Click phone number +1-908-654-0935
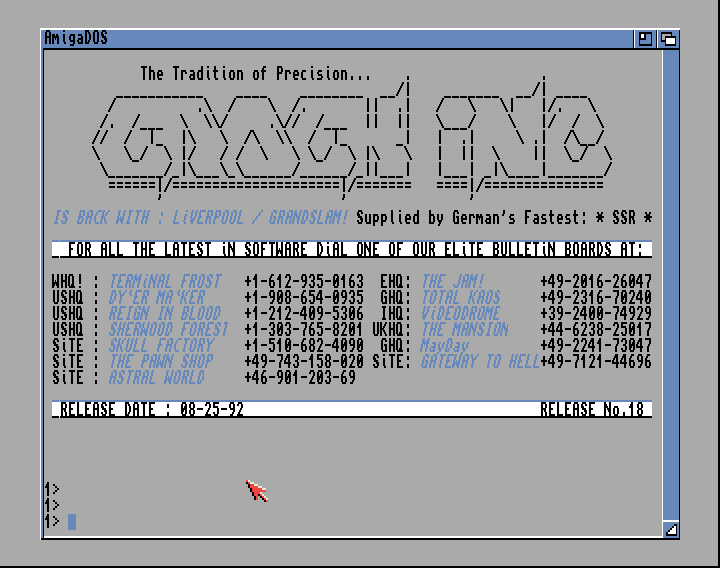 point(304,297)
